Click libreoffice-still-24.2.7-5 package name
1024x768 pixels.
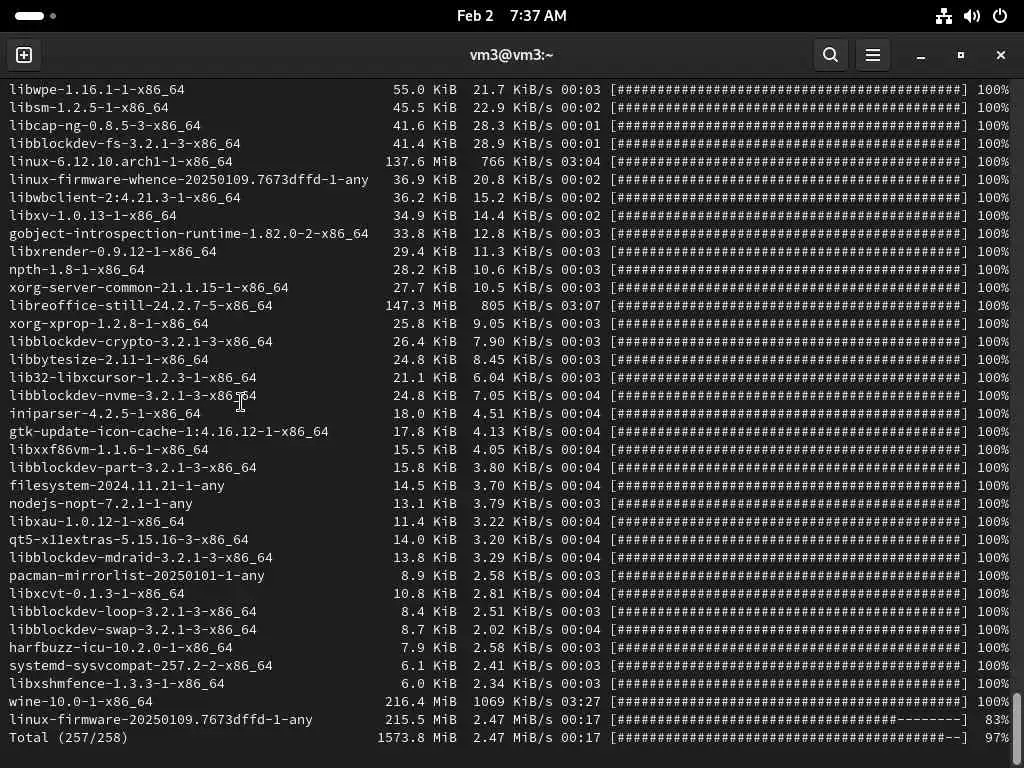[141, 305]
